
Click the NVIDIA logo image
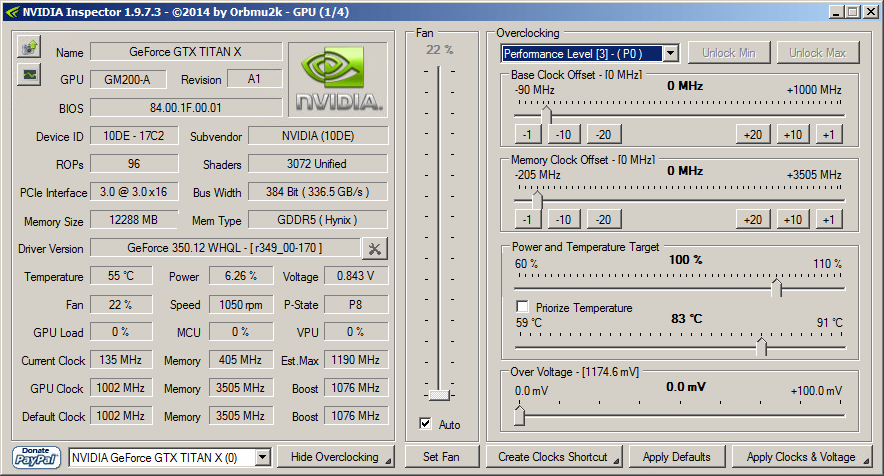(338, 80)
